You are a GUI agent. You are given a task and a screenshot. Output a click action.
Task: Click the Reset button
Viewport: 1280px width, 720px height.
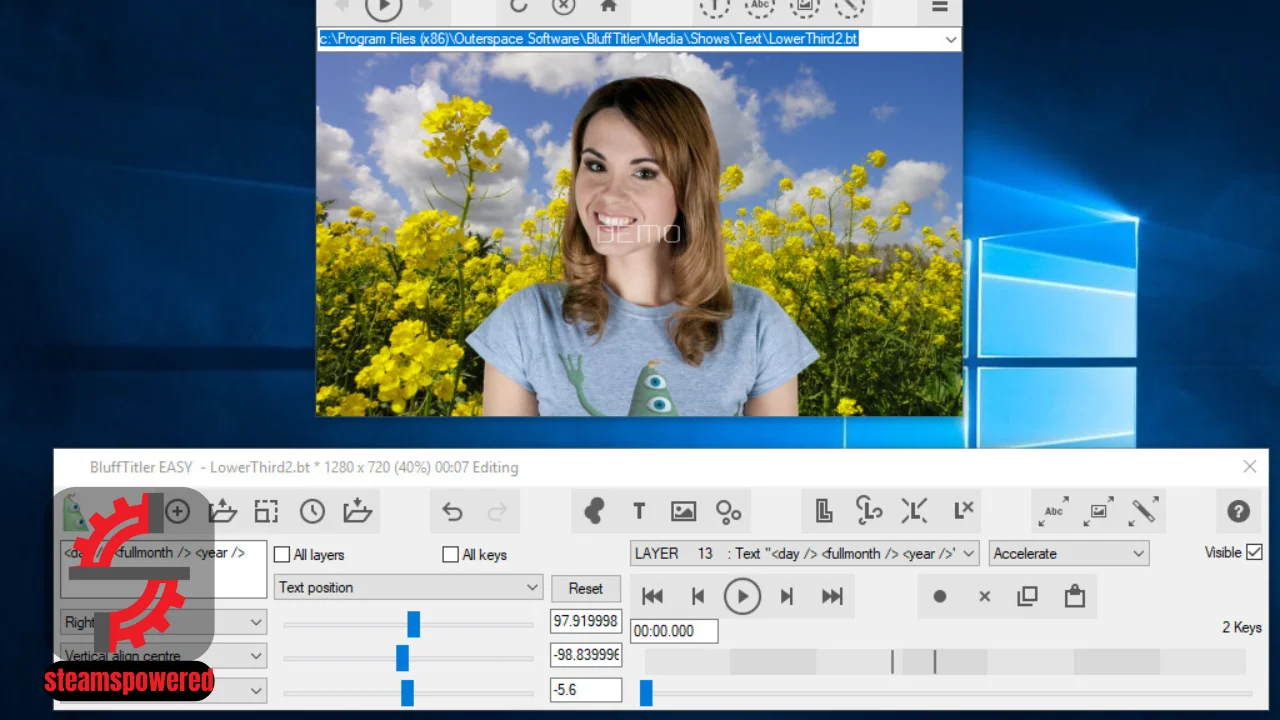[x=586, y=588]
